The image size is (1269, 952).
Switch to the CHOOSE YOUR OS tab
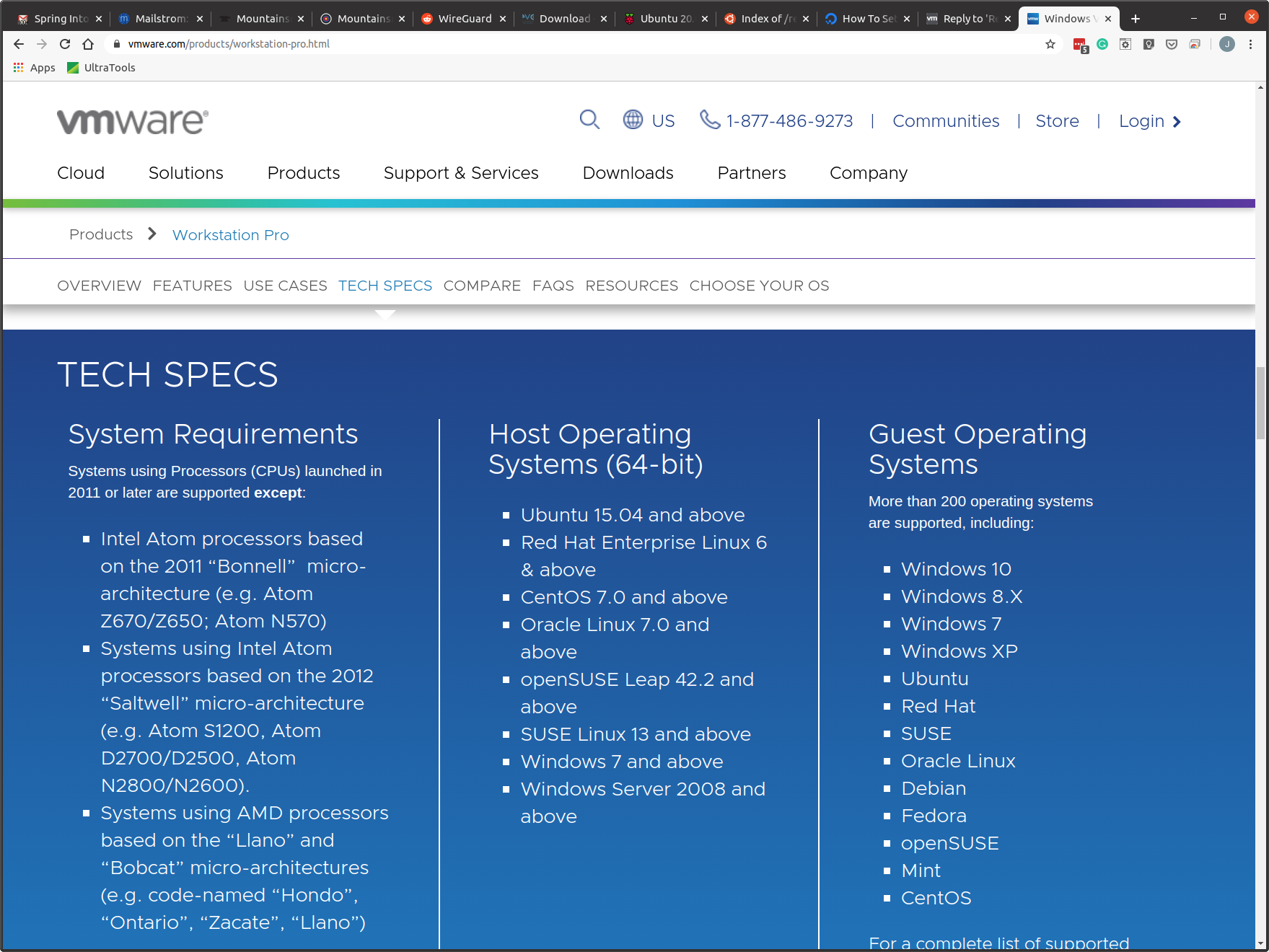[759, 286]
